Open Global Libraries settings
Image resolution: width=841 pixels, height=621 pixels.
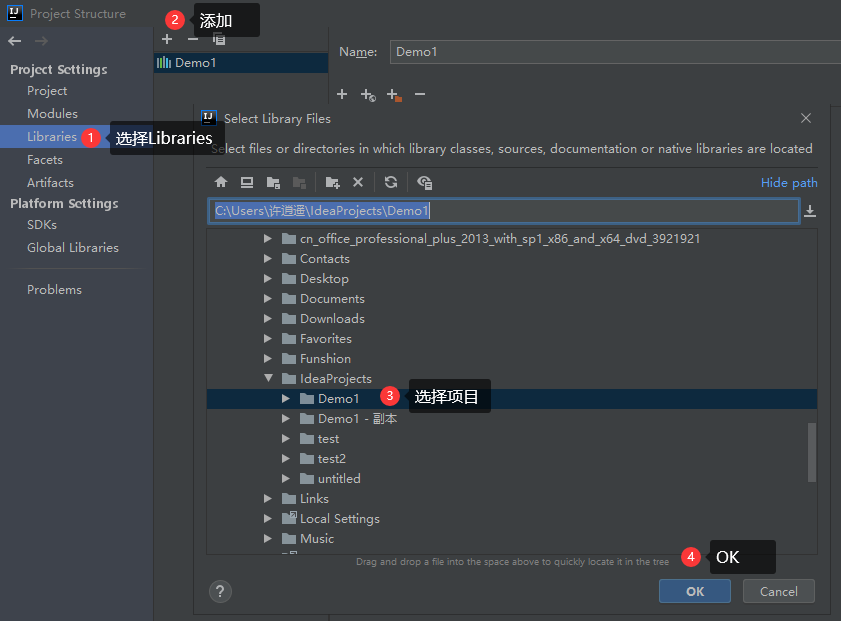[73, 248]
